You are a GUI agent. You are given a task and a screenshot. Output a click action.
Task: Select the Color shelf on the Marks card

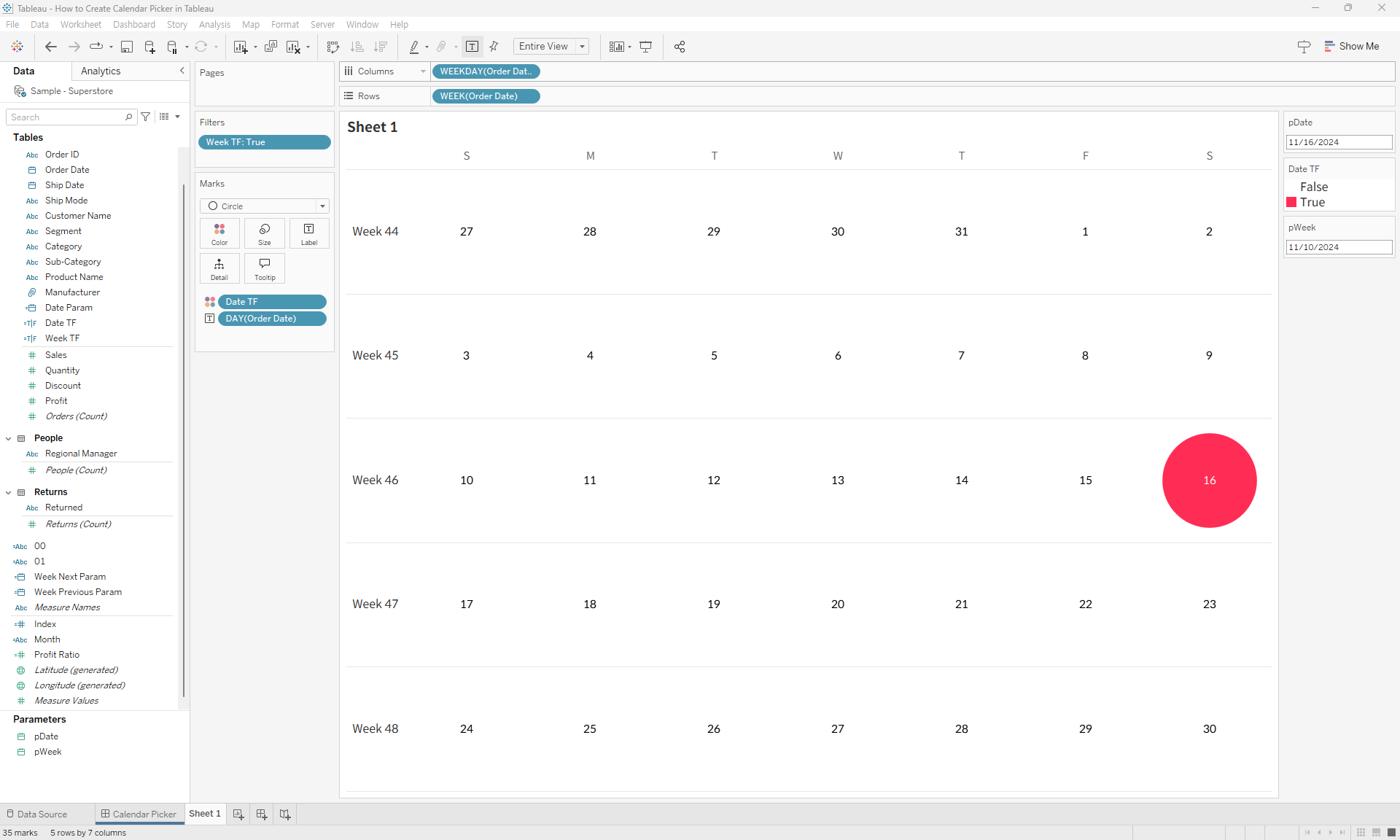point(219,233)
